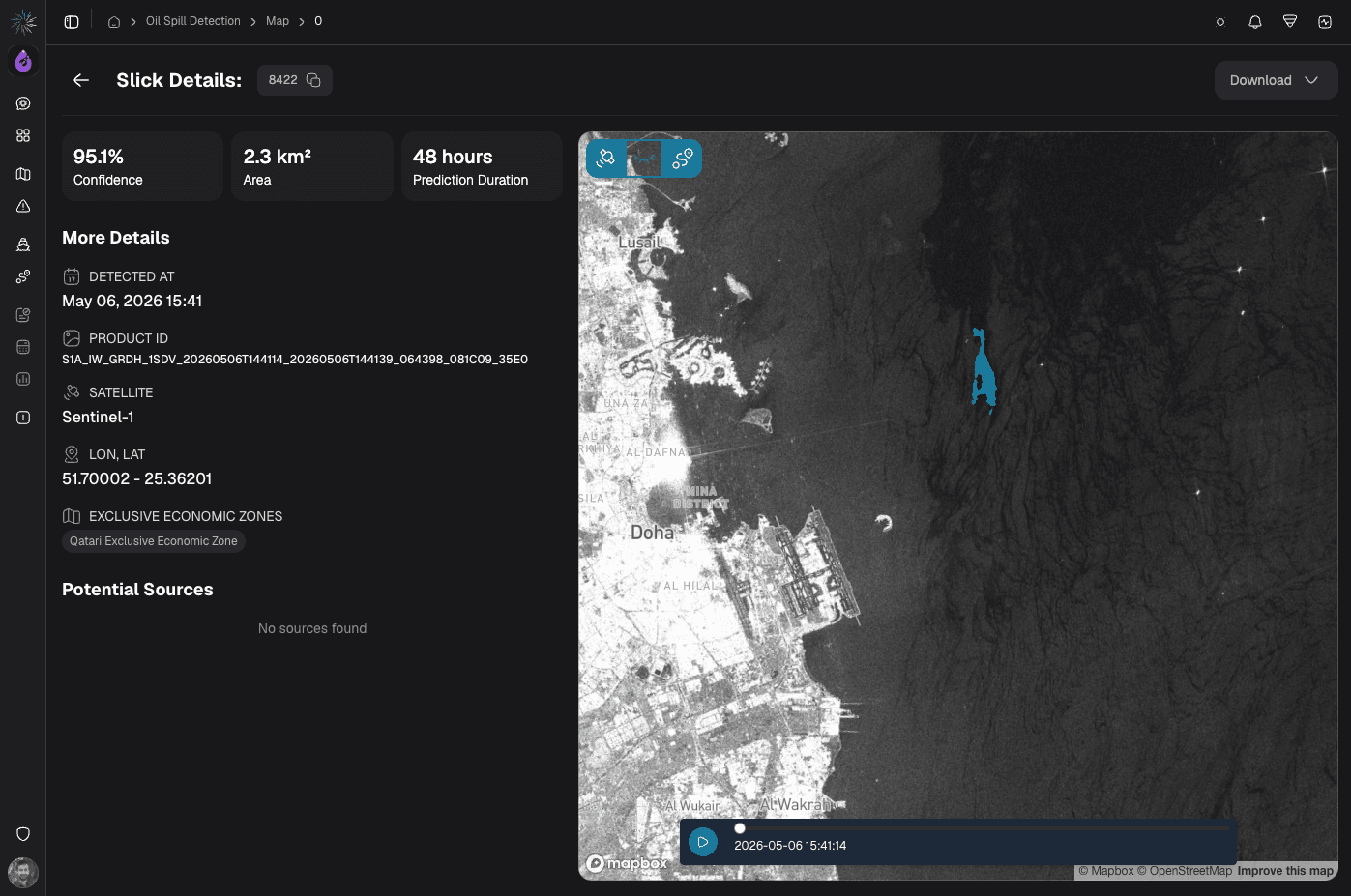Click breadcrumb item 0

point(318,21)
